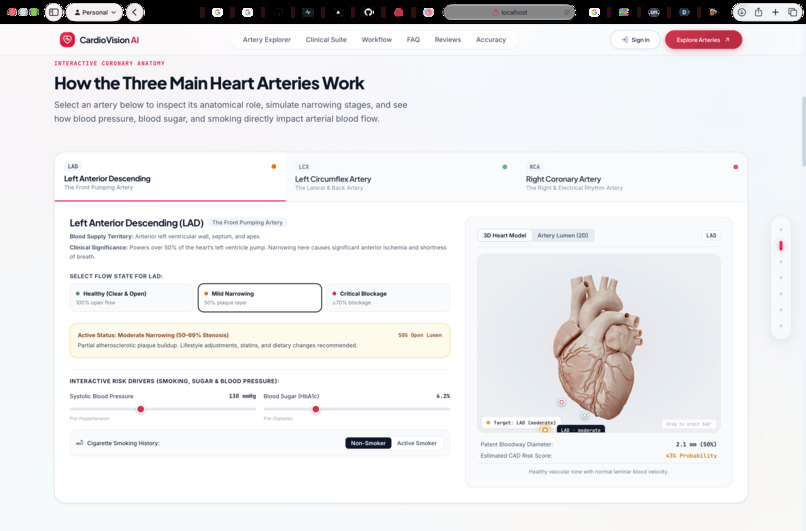Open the 'D' labeled browser tab
Viewport: 806px width, 531px height.
tap(684, 12)
